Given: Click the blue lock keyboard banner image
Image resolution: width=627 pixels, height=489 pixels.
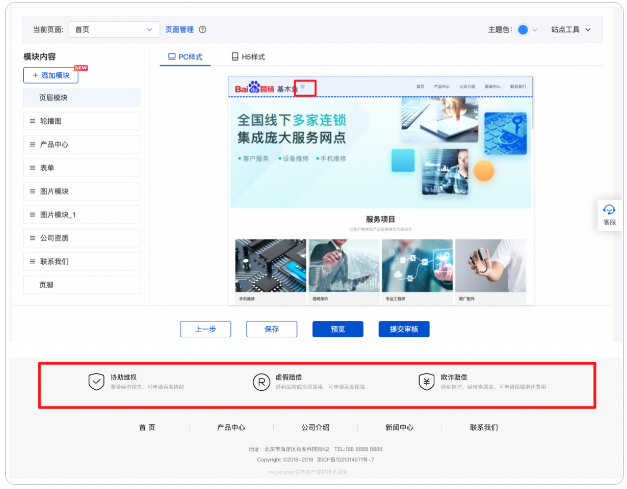Looking at the screenshot, I should point(505,134).
